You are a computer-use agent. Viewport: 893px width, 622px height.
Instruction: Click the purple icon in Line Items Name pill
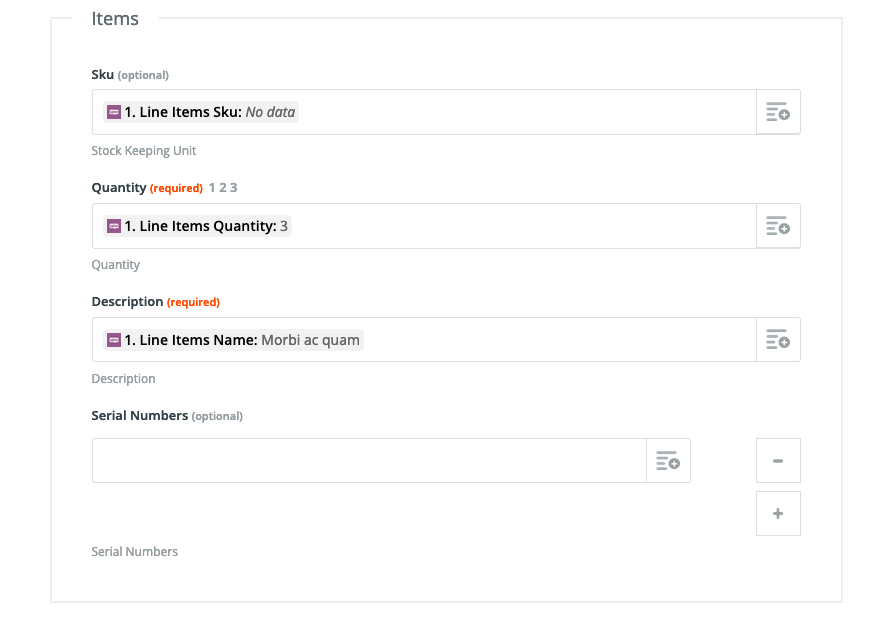pos(114,340)
